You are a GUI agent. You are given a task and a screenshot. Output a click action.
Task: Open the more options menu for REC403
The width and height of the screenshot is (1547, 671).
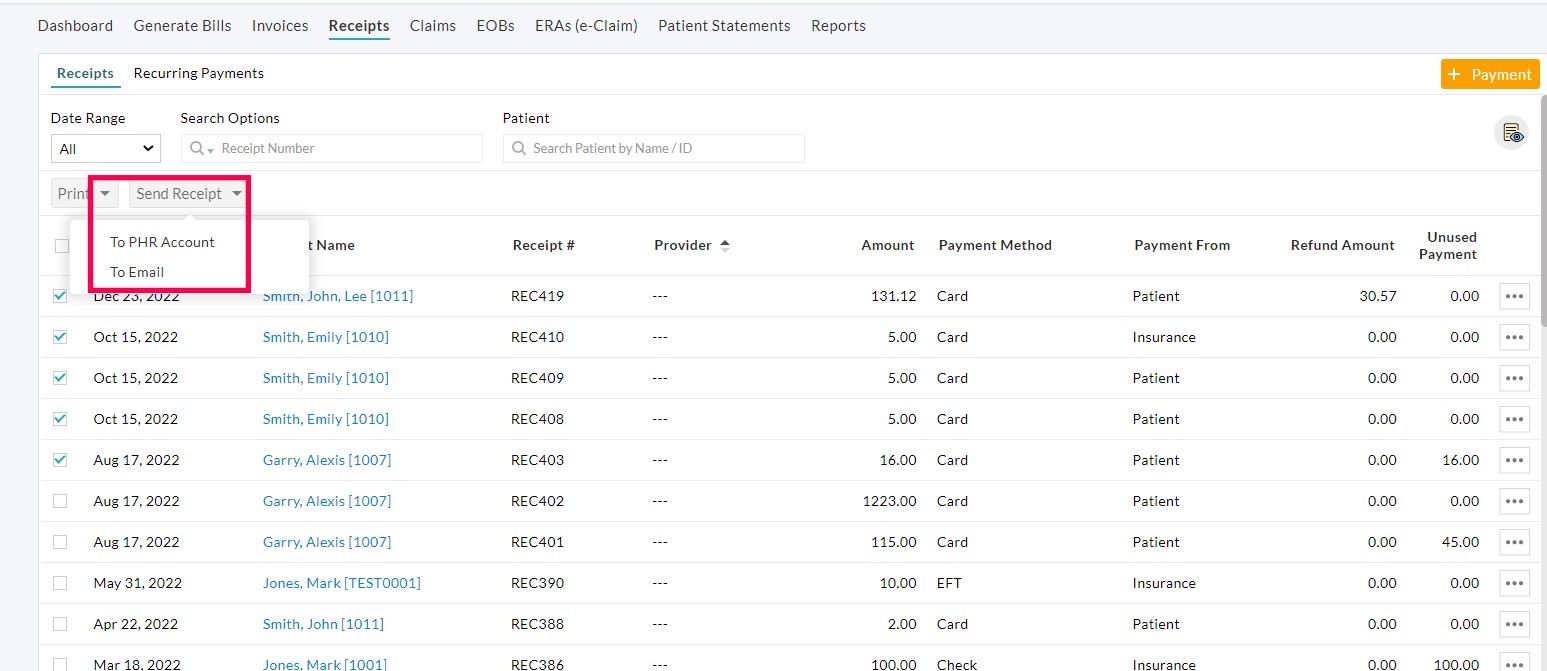[1513, 460]
